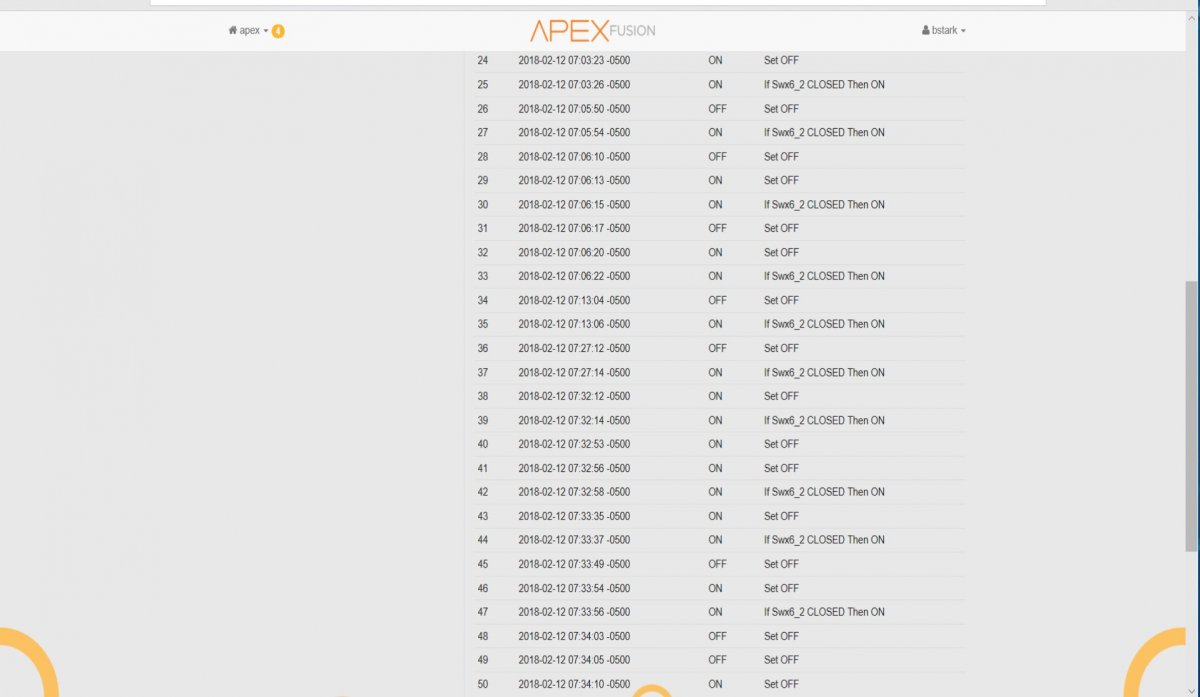1200x697 pixels.
Task: Click 'Set OFF' statement in row 40
Action: point(781,444)
